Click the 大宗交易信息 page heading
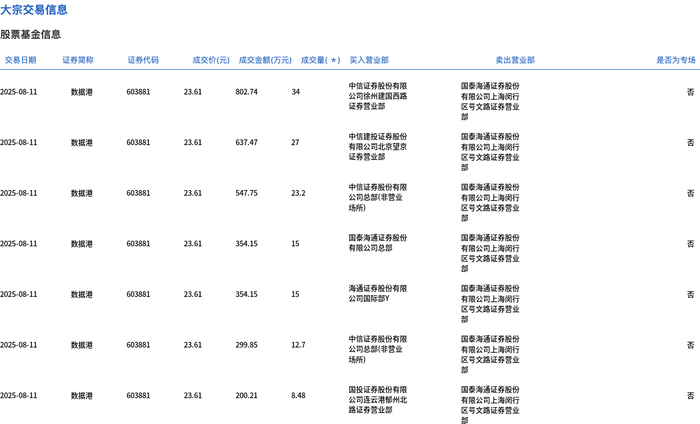The image size is (700, 424). coord(34,9)
